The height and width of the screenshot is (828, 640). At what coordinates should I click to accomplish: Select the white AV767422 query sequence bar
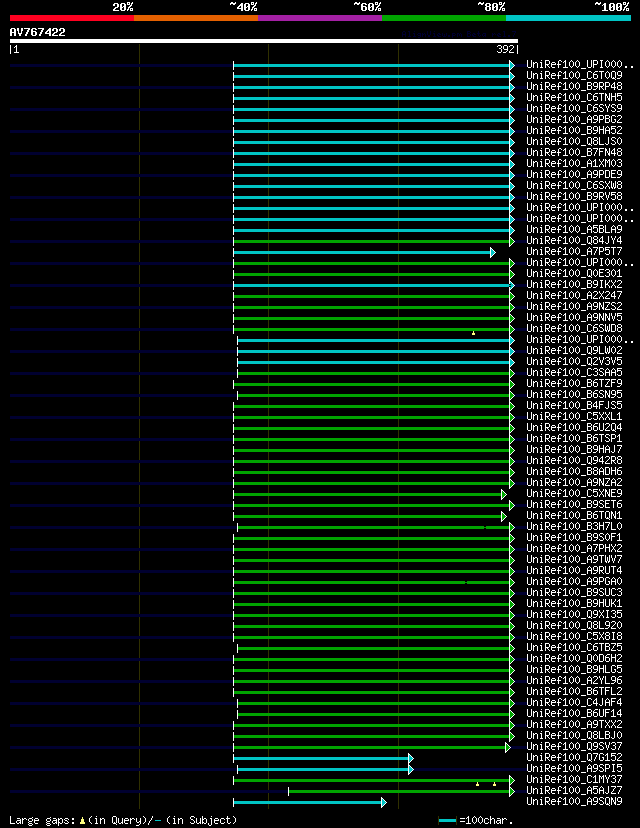[x=264, y=41]
